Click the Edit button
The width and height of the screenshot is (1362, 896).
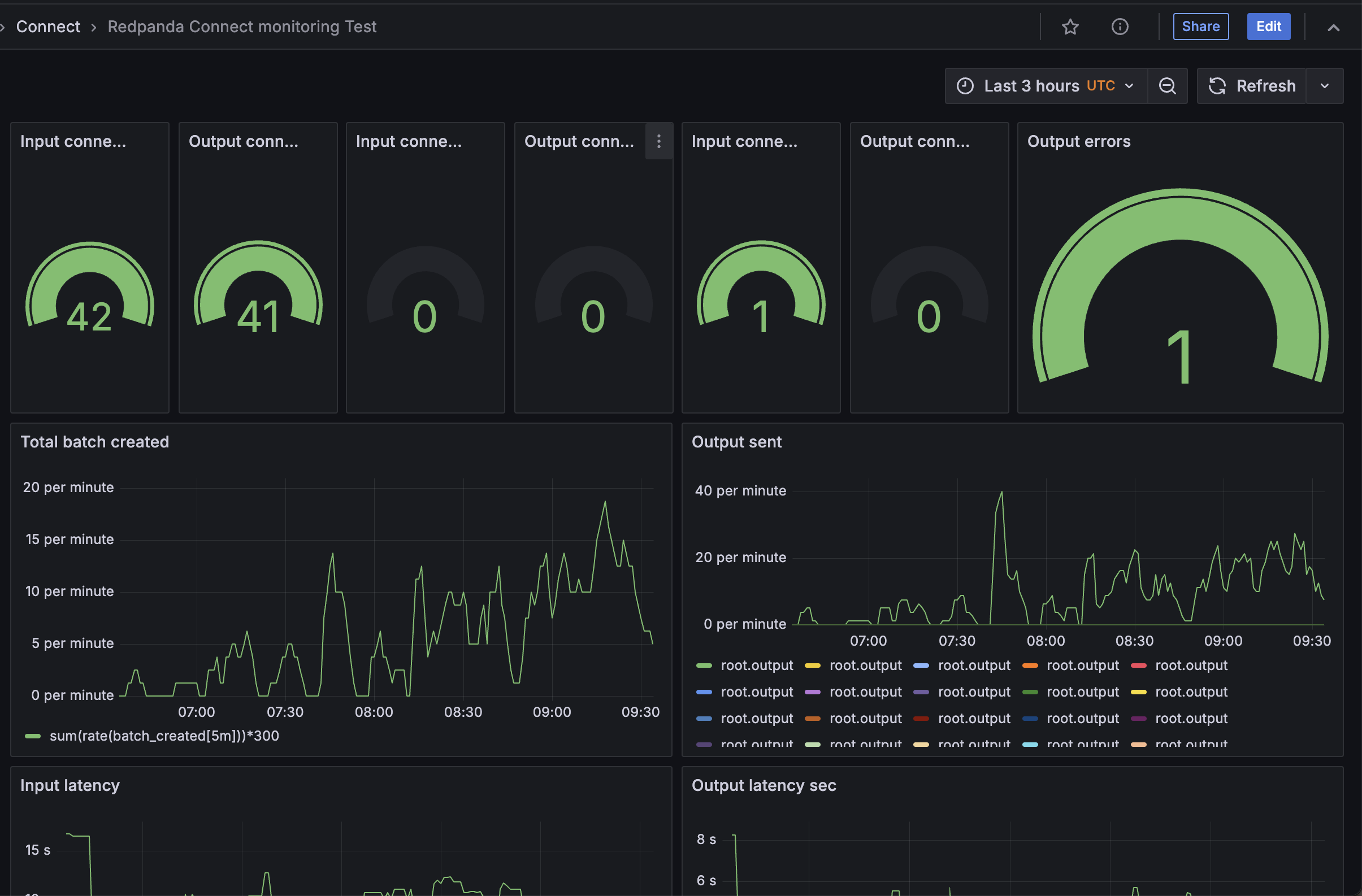(x=1268, y=27)
